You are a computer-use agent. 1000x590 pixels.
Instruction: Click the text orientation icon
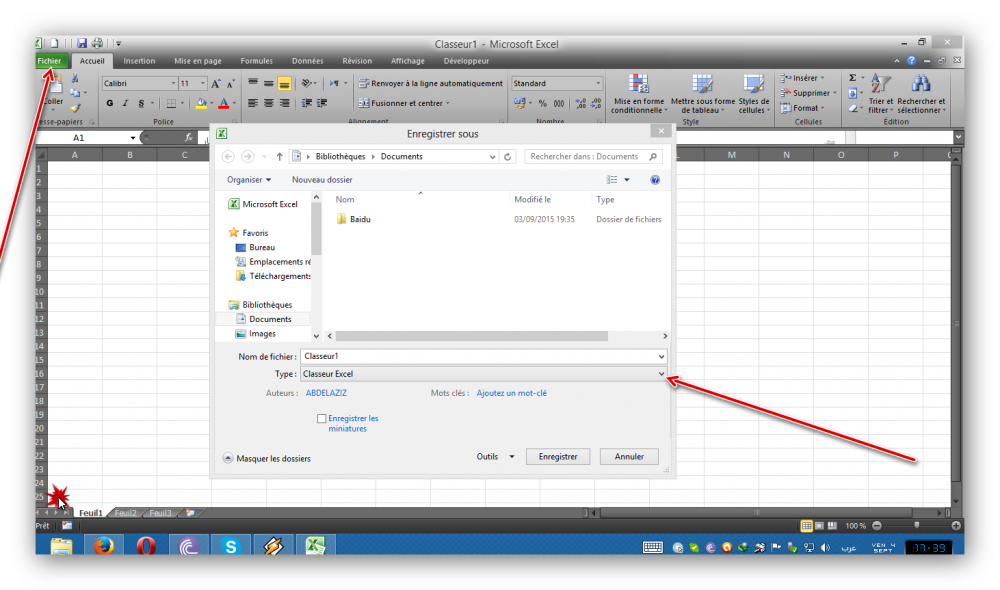coord(307,84)
